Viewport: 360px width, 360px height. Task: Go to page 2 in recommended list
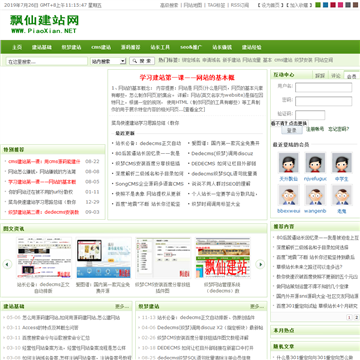356,317
